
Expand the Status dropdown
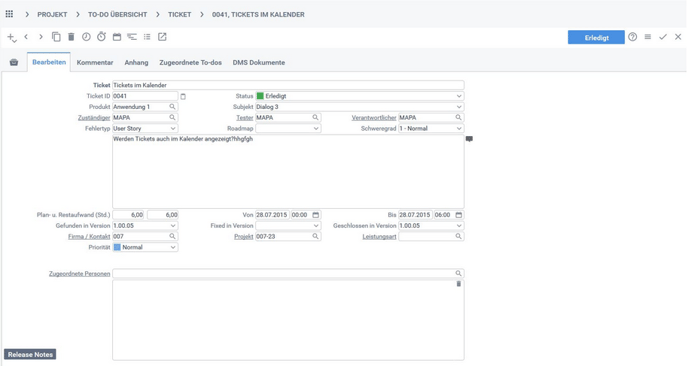pos(459,96)
